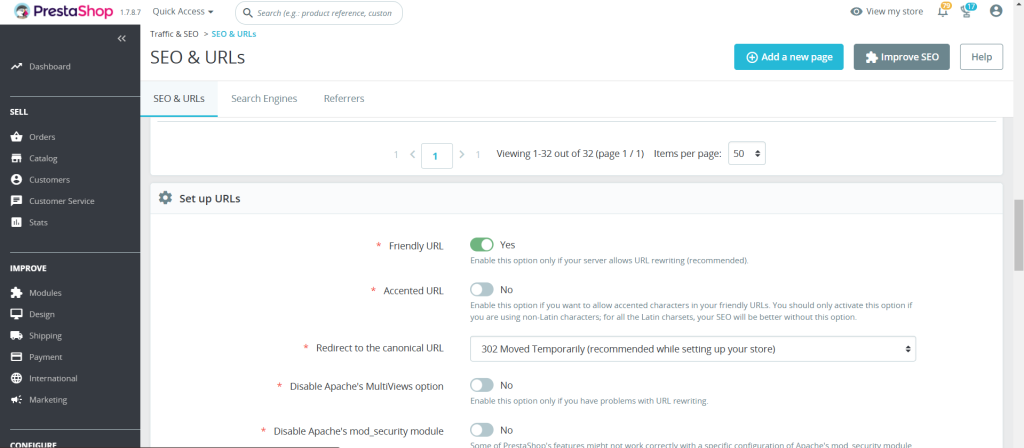Open View my store link

click(886, 12)
